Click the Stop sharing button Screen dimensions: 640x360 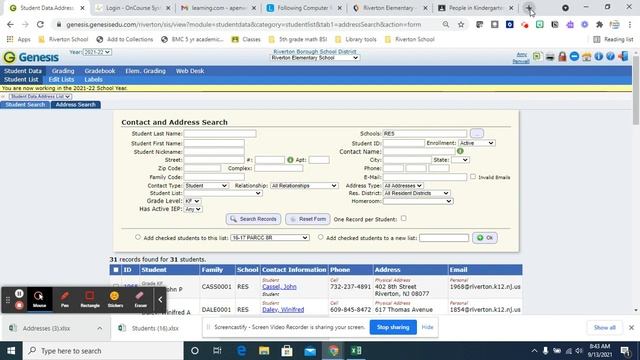393,327
